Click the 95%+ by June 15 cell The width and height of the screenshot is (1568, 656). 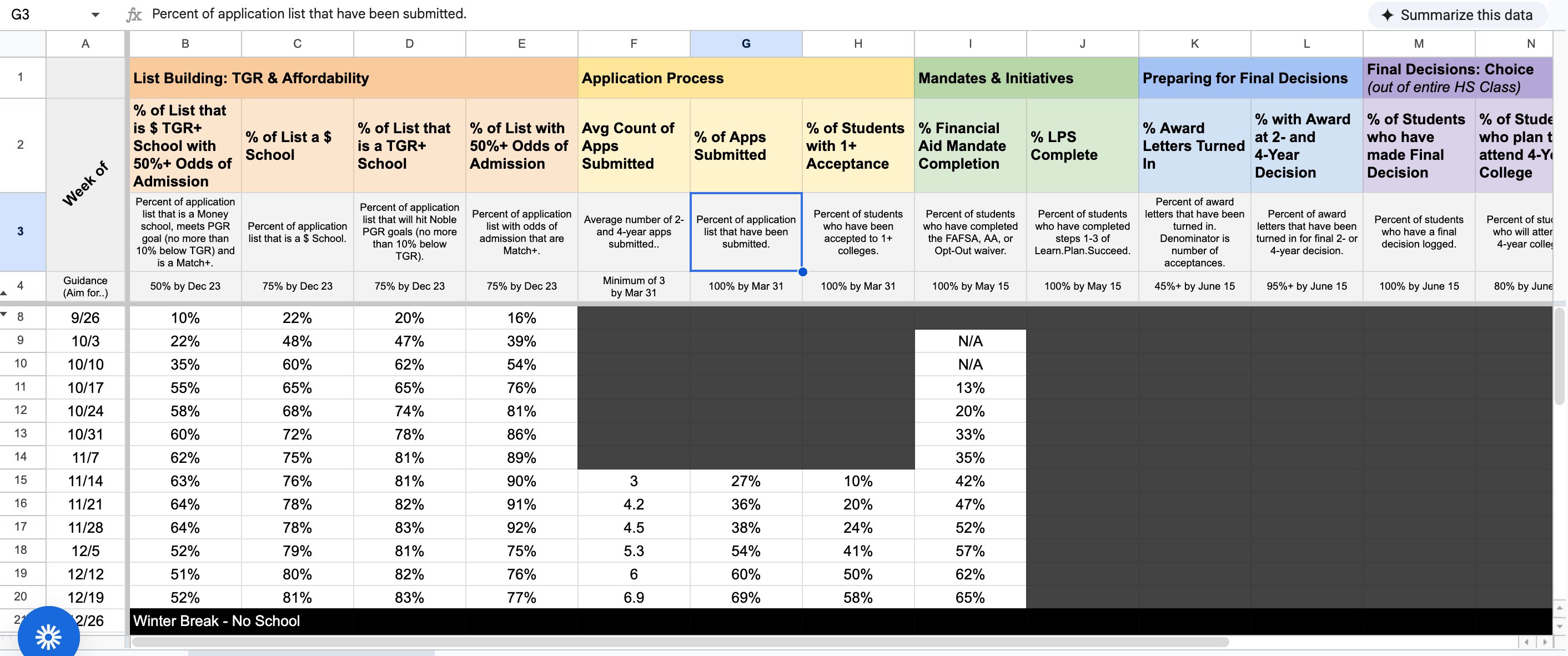[x=1306, y=286]
